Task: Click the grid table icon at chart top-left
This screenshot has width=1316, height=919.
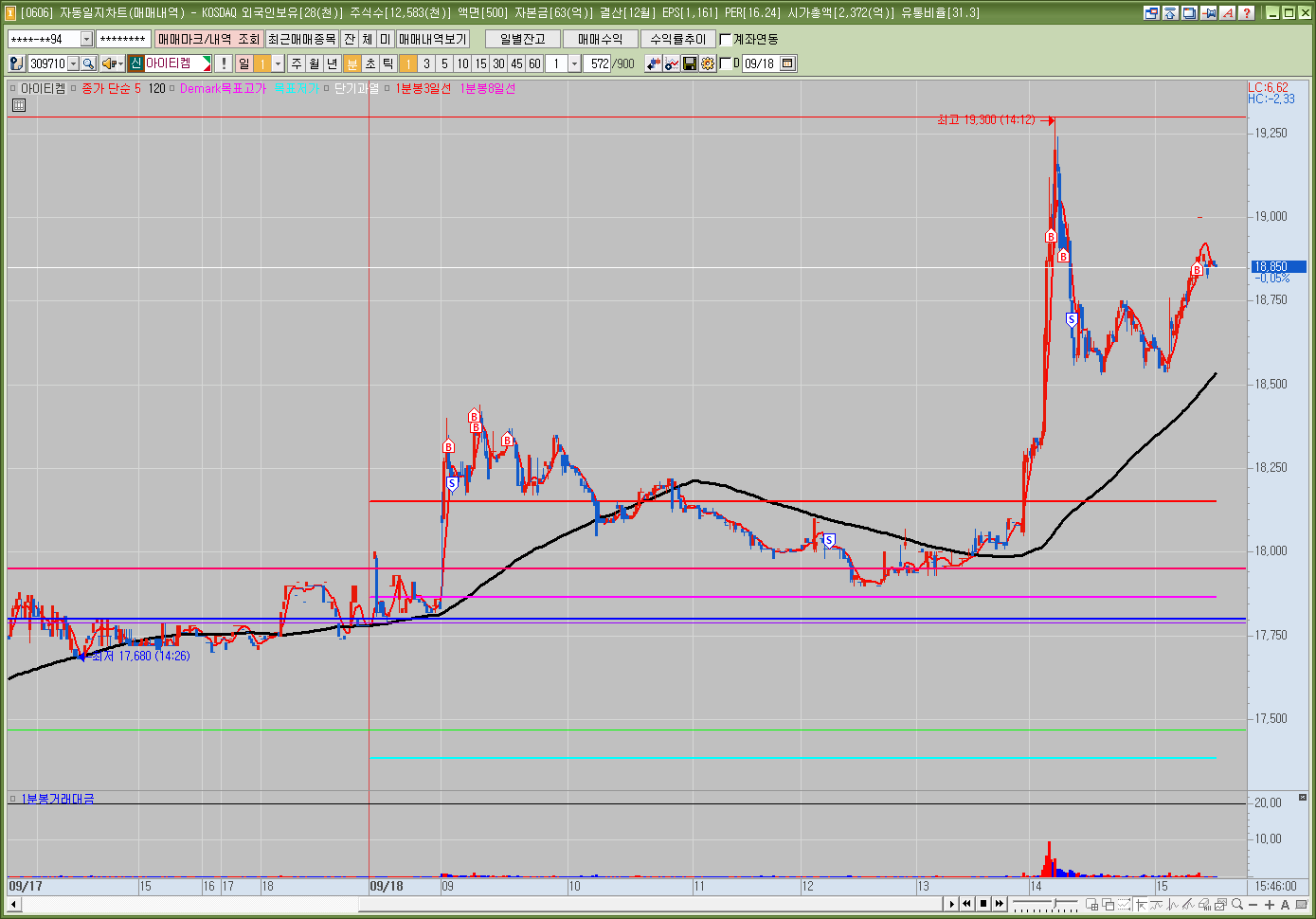Action: click(x=18, y=105)
